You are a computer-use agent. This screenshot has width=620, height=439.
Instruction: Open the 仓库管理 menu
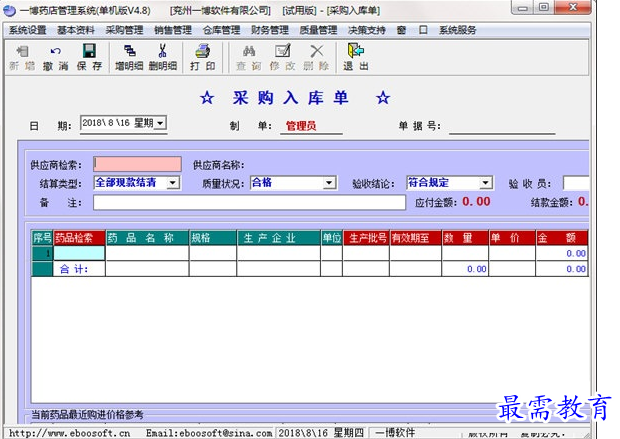(221, 30)
